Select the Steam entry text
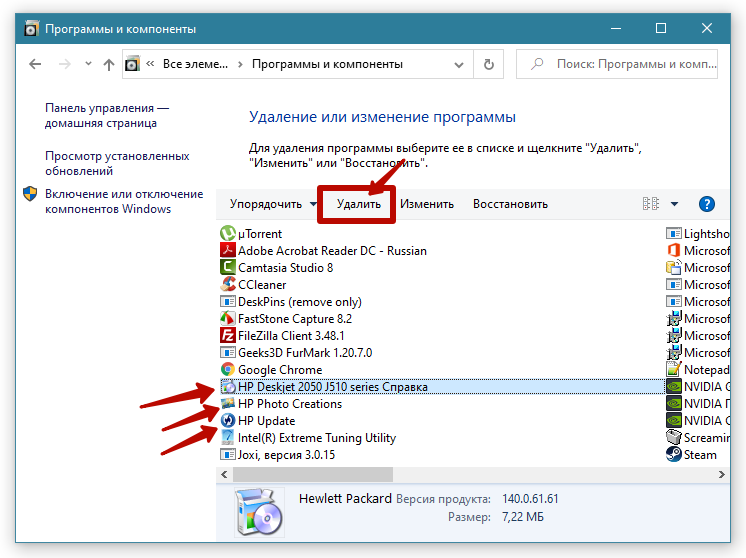The image size is (746, 558). (x=700, y=455)
